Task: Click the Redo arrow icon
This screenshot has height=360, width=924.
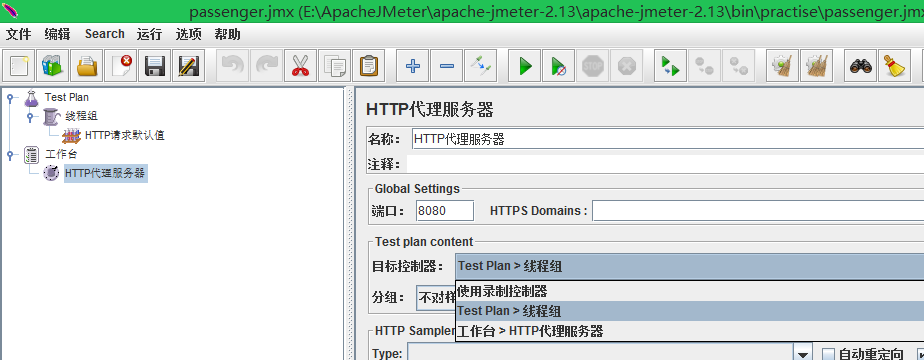Action: [x=266, y=65]
